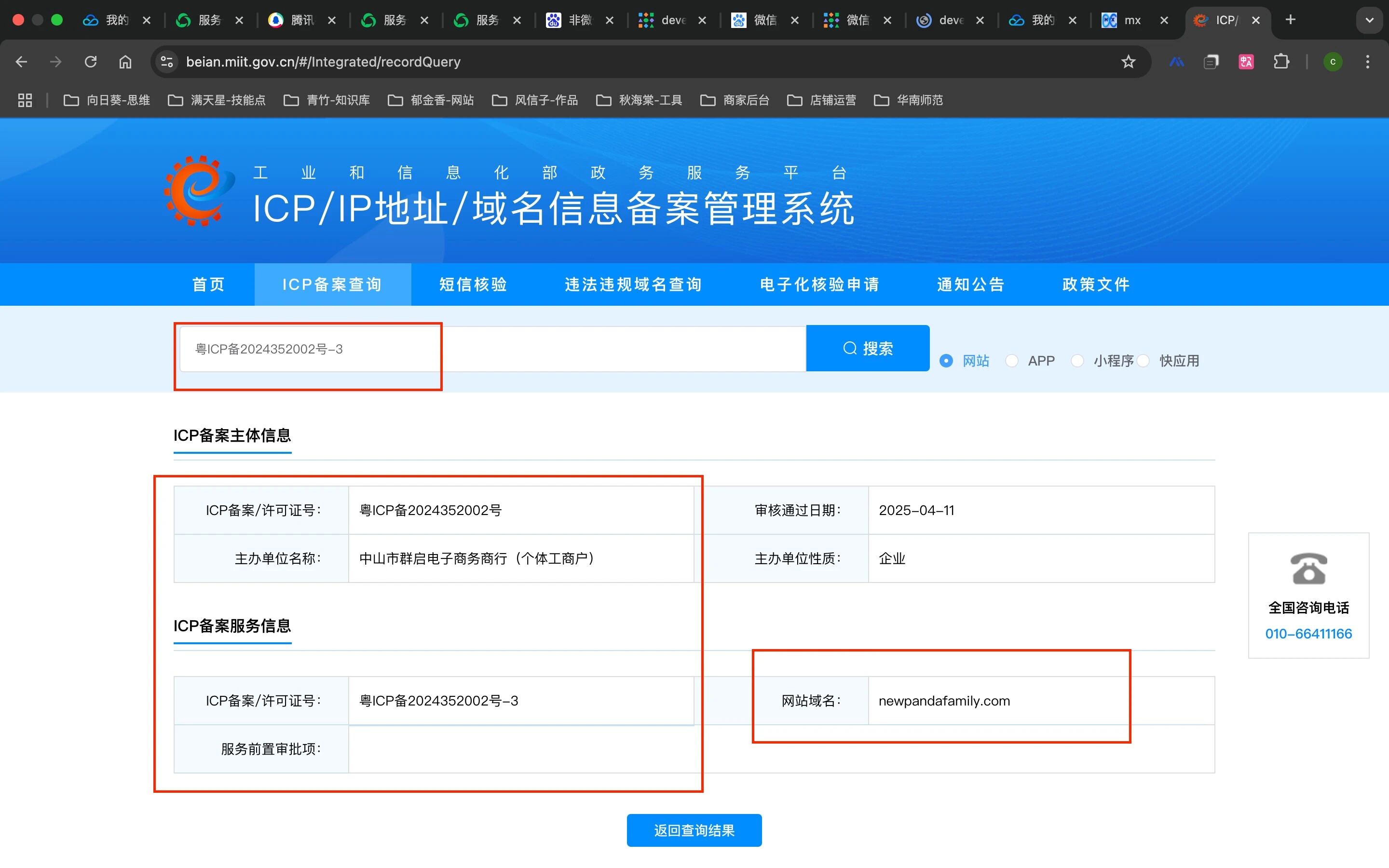This screenshot has width=1389, height=868.
Task: Select the 快应用 radio option
Action: click(x=1144, y=361)
